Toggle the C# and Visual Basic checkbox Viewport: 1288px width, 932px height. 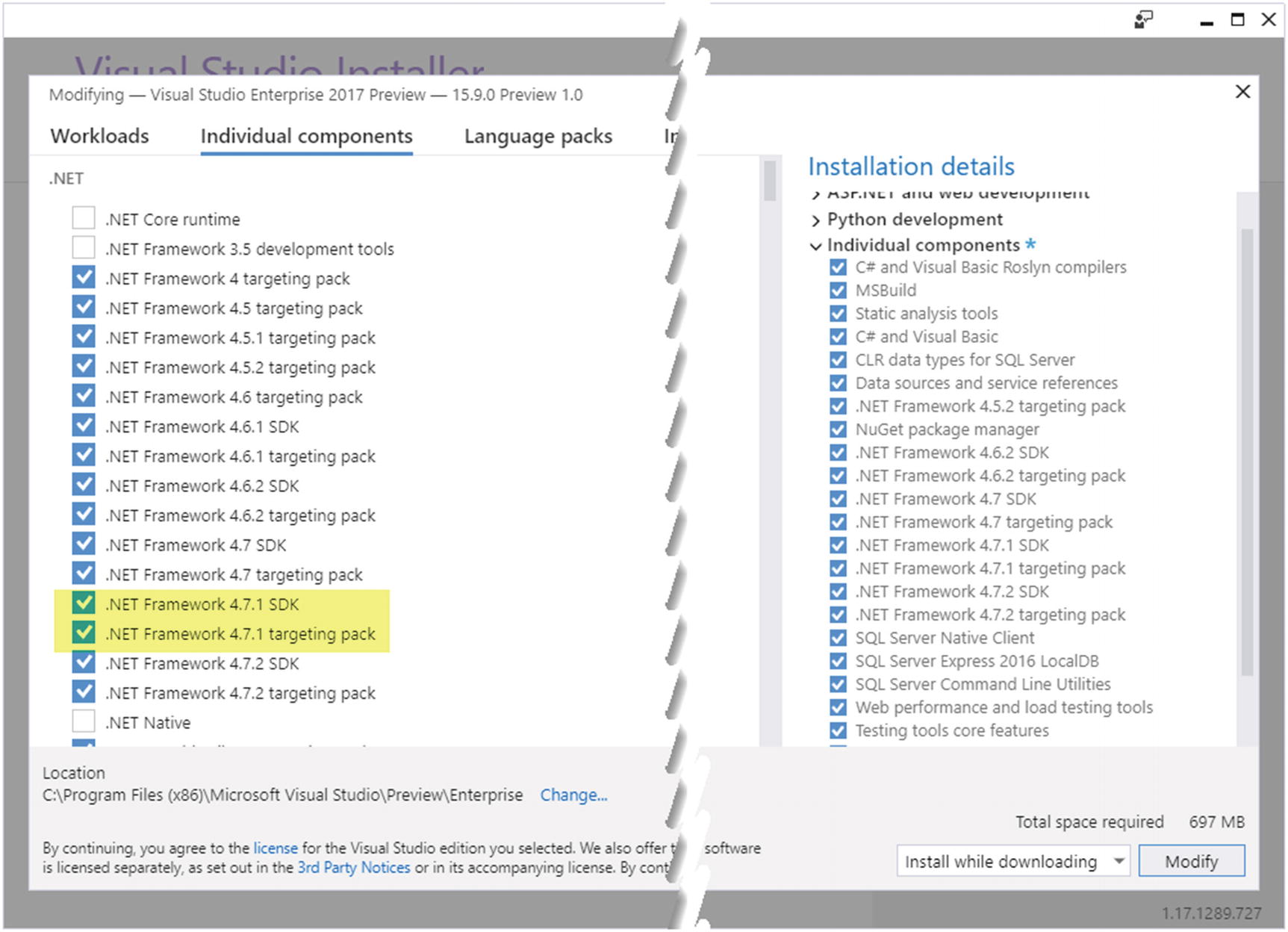click(838, 337)
